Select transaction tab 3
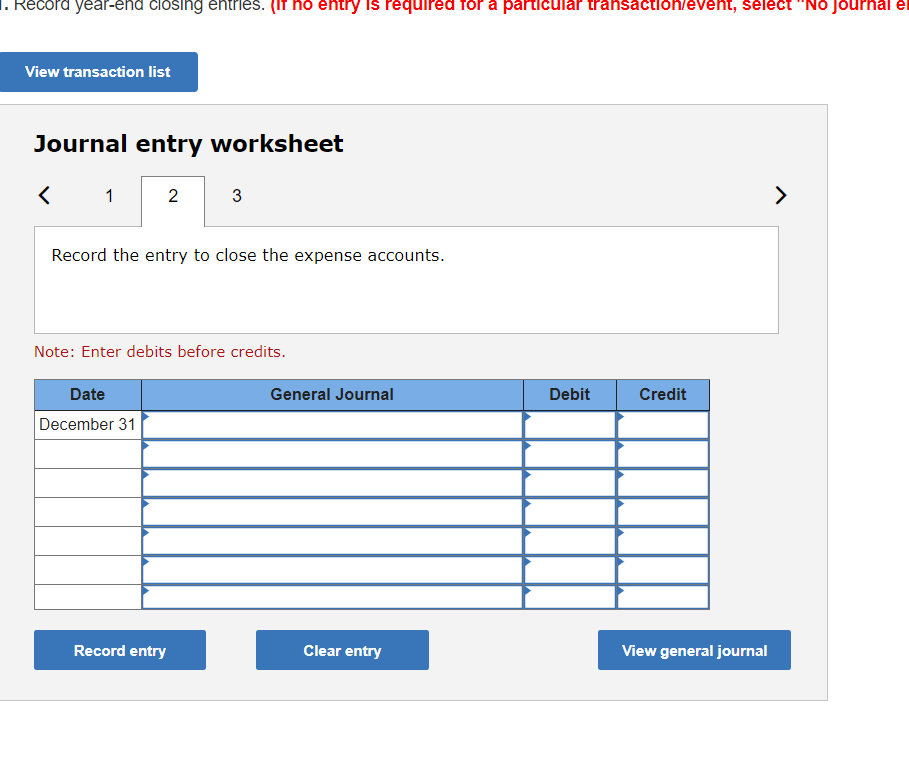This screenshot has width=909, height=764. (236, 196)
